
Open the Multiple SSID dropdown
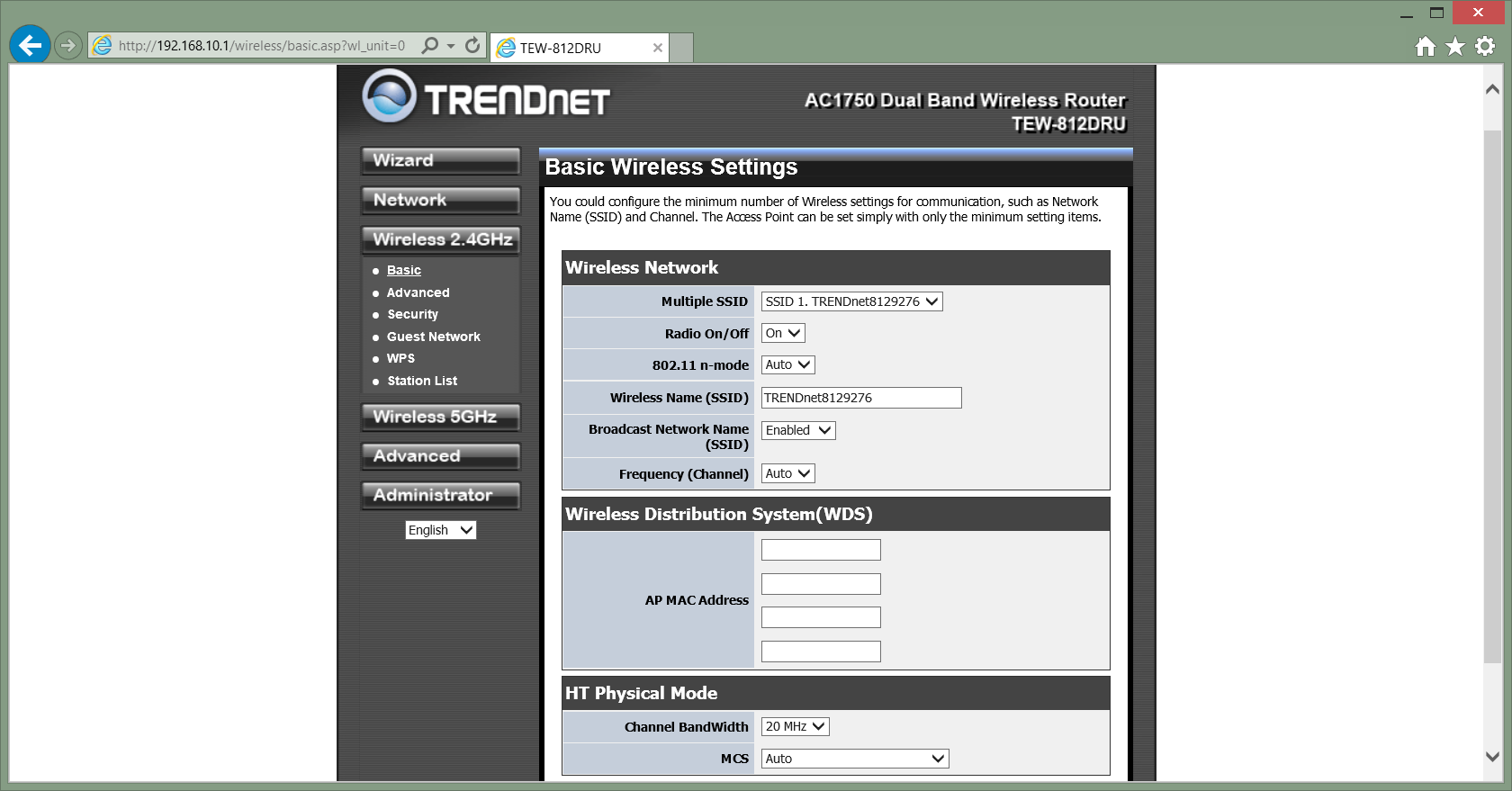(x=851, y=301)
